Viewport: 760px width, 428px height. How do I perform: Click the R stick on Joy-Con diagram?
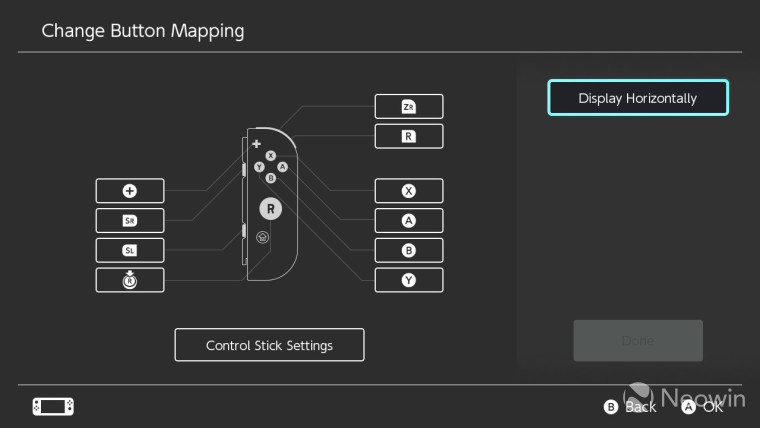(270, 209)
